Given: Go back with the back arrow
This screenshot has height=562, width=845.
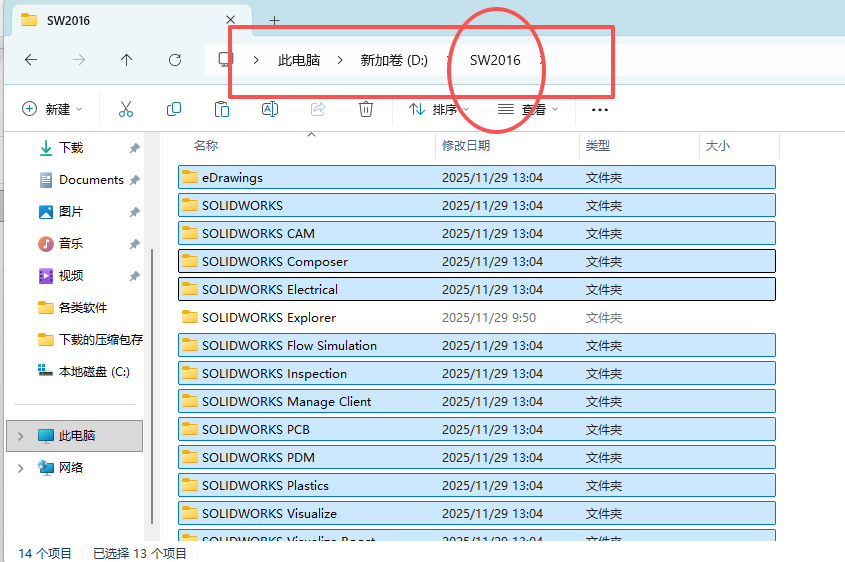Looking at the screenshot, I should point(31,60).
